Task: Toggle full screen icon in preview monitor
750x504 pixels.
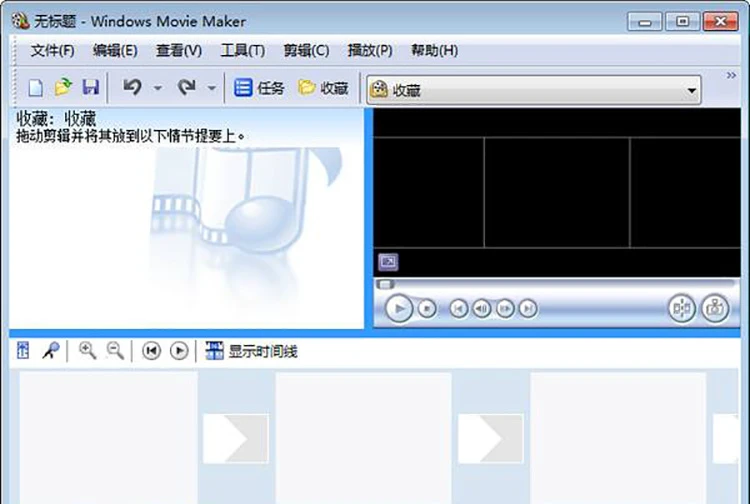Action: tap(388, 262)
